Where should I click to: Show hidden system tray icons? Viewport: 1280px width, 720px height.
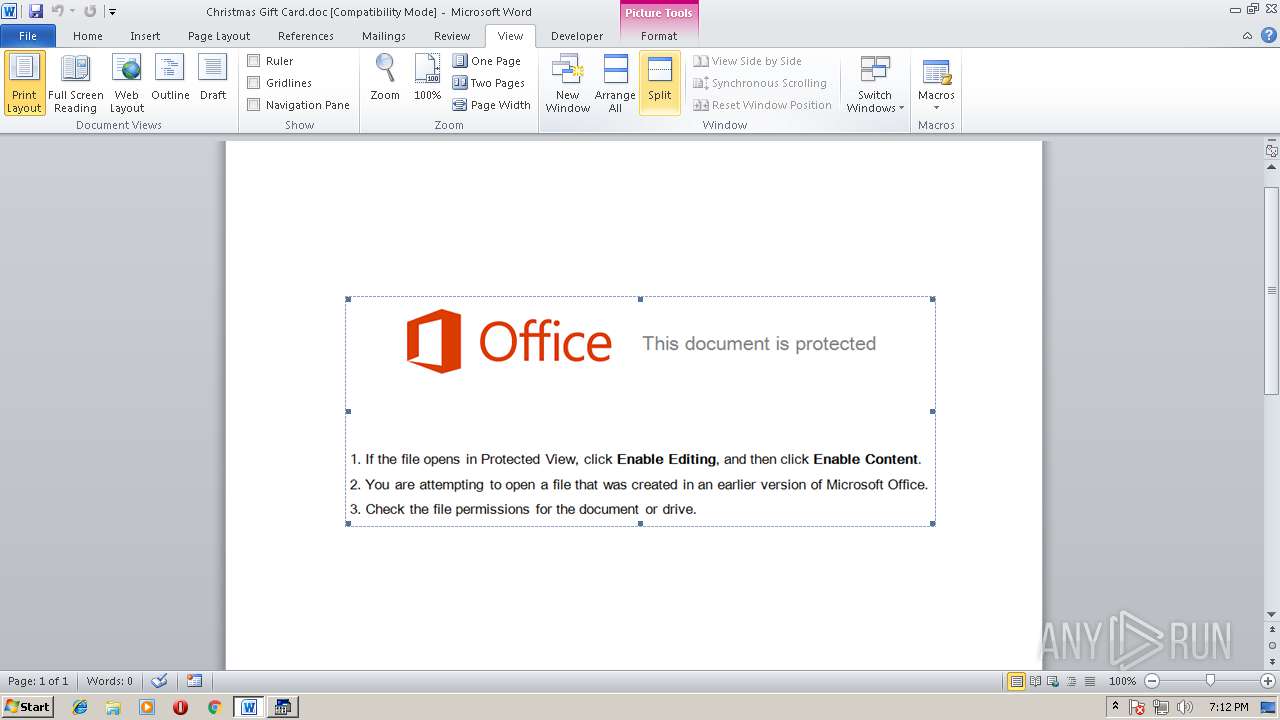pos(1116,706)
